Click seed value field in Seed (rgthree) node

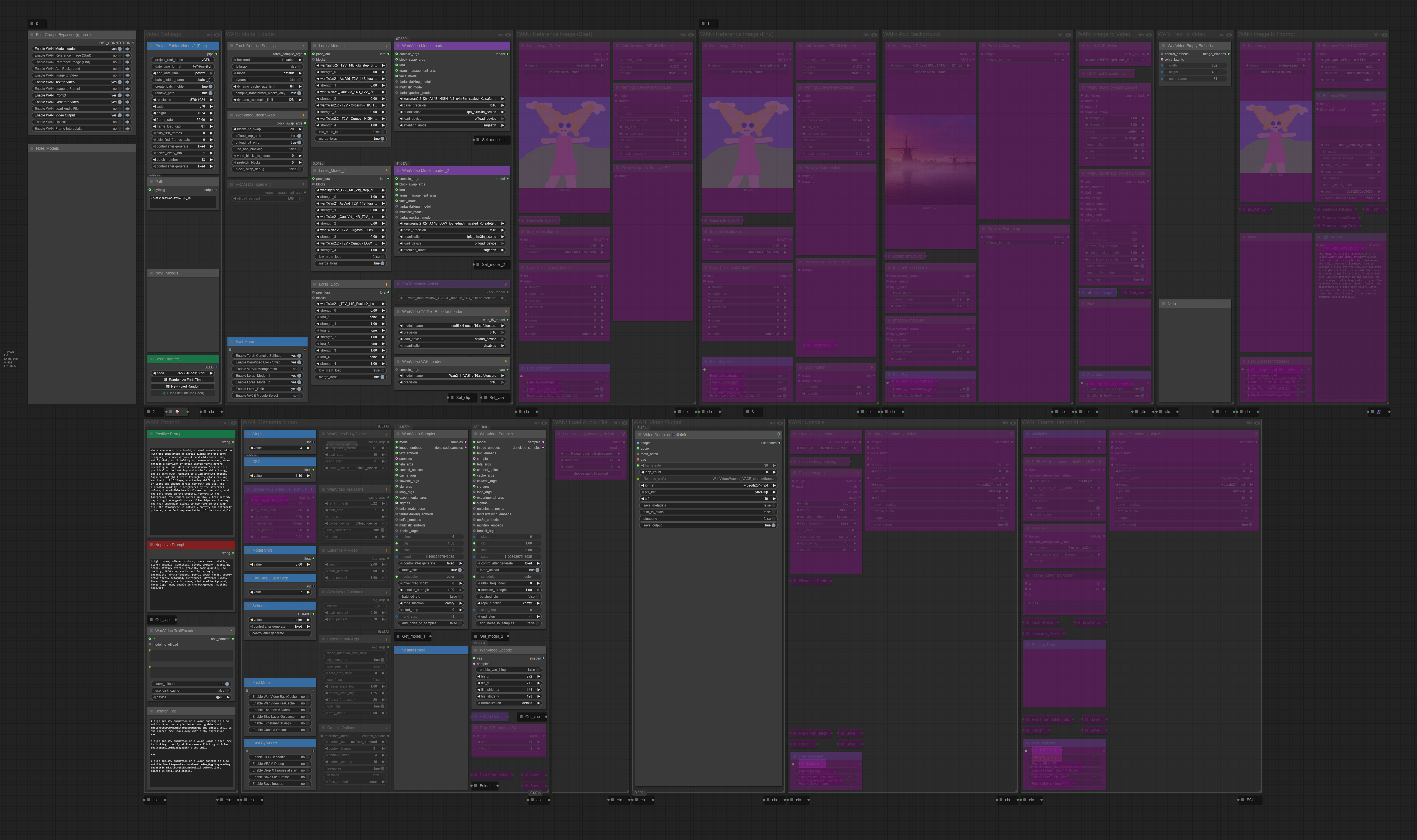click(183, 373)
